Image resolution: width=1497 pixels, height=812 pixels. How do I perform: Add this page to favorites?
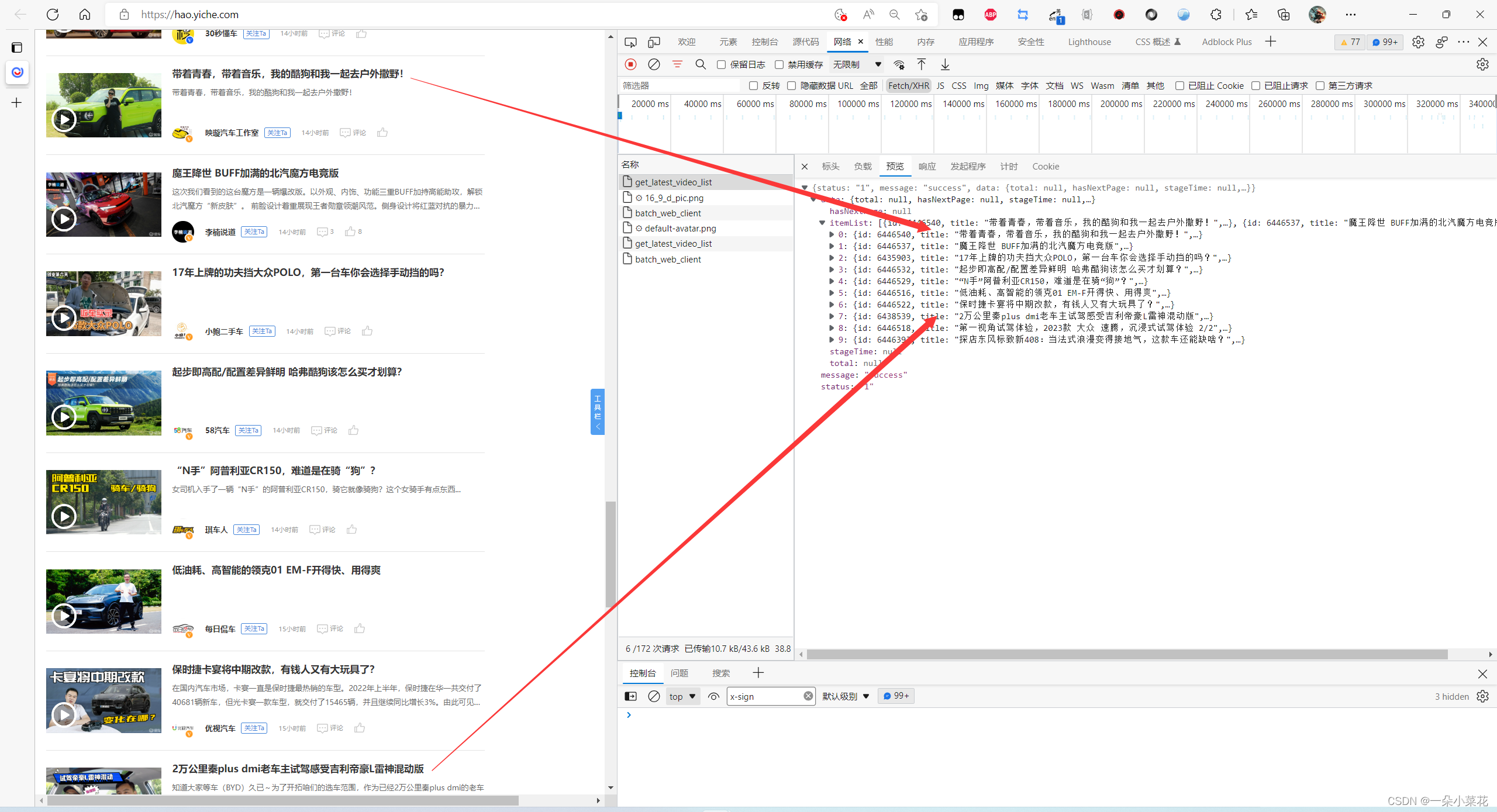point(922,15)
